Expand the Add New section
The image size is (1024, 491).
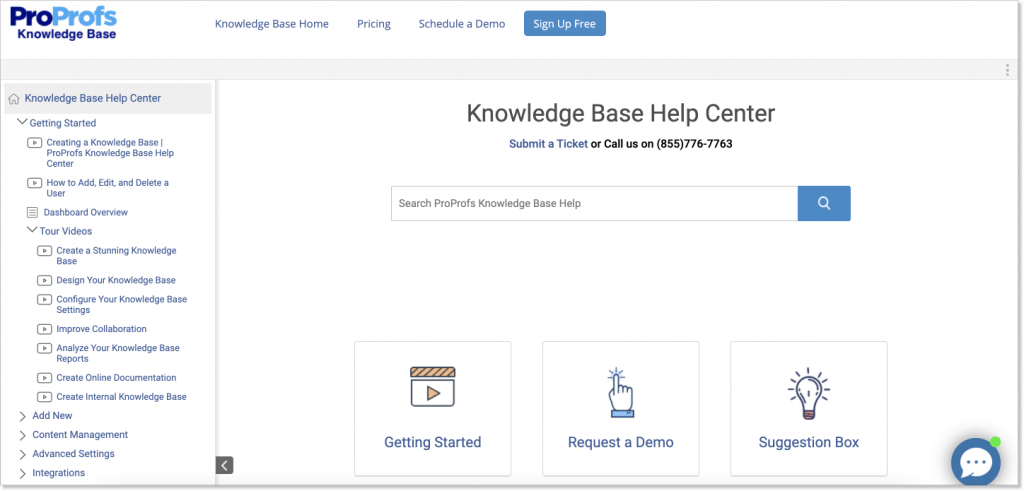[x=23, y=417]
